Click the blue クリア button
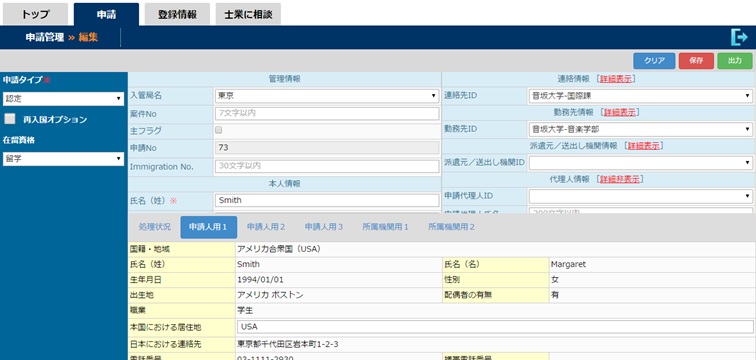The height and width of the screenshot is (360, 756). click(x=654, y=61)
